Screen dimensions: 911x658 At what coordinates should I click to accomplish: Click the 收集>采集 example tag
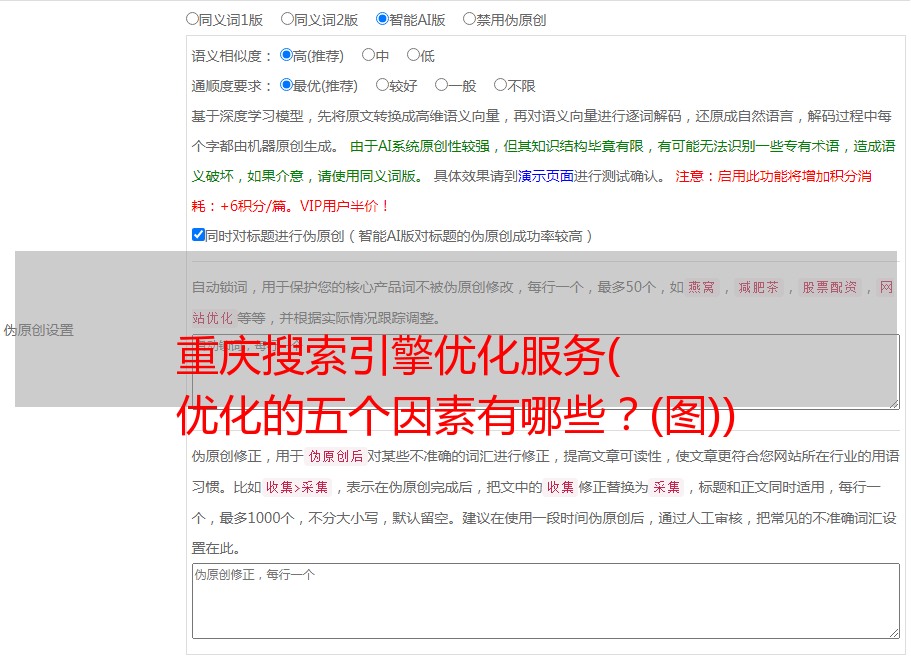tap(297, 487)
